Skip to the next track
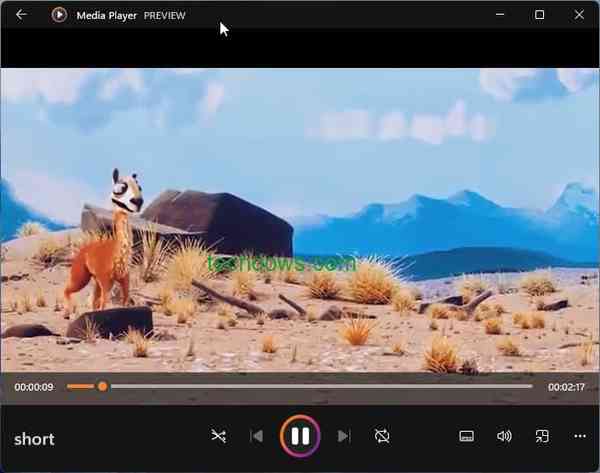This screenshot has height=473, width=600. point(344,436)
